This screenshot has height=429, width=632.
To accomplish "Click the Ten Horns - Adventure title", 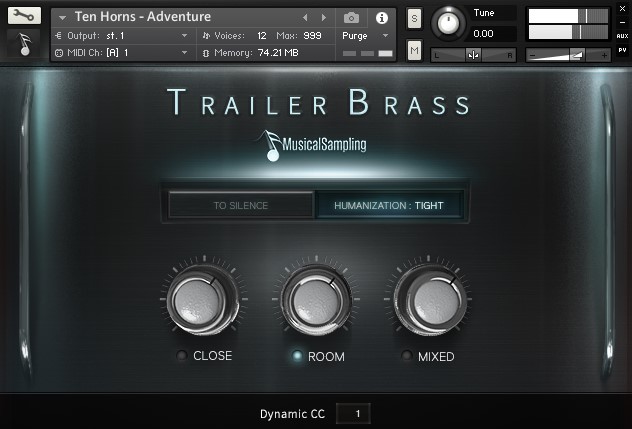I will pos(143,17).
